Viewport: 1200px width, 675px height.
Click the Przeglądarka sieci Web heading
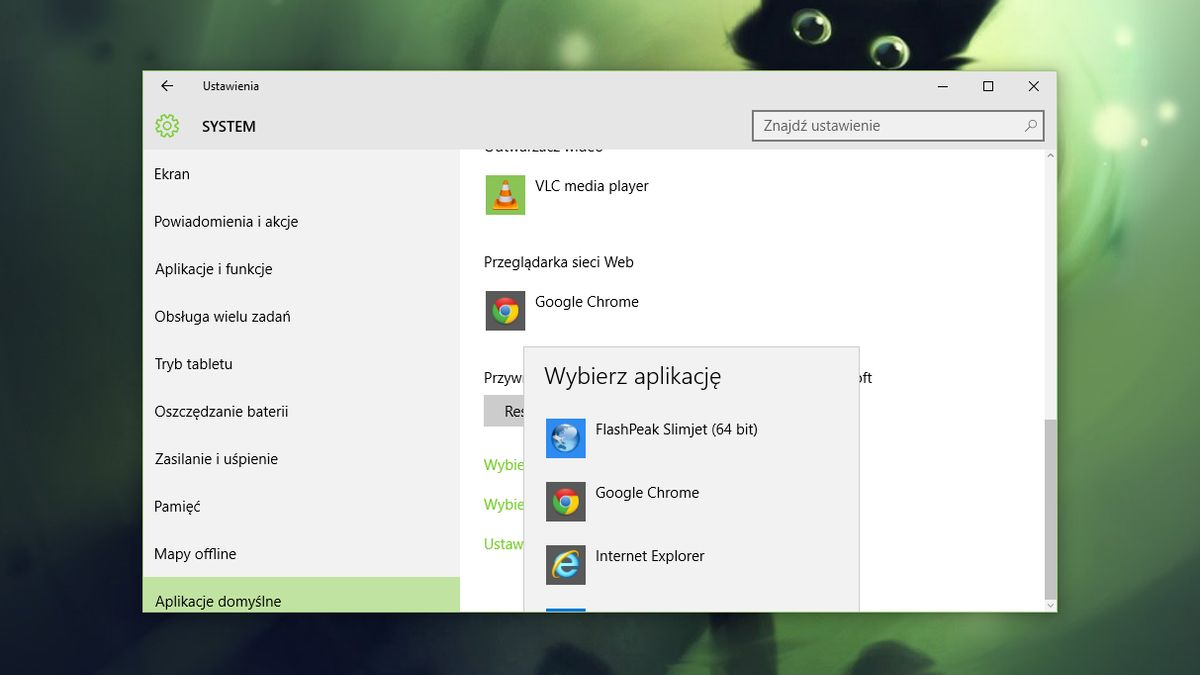pos(559,262)
